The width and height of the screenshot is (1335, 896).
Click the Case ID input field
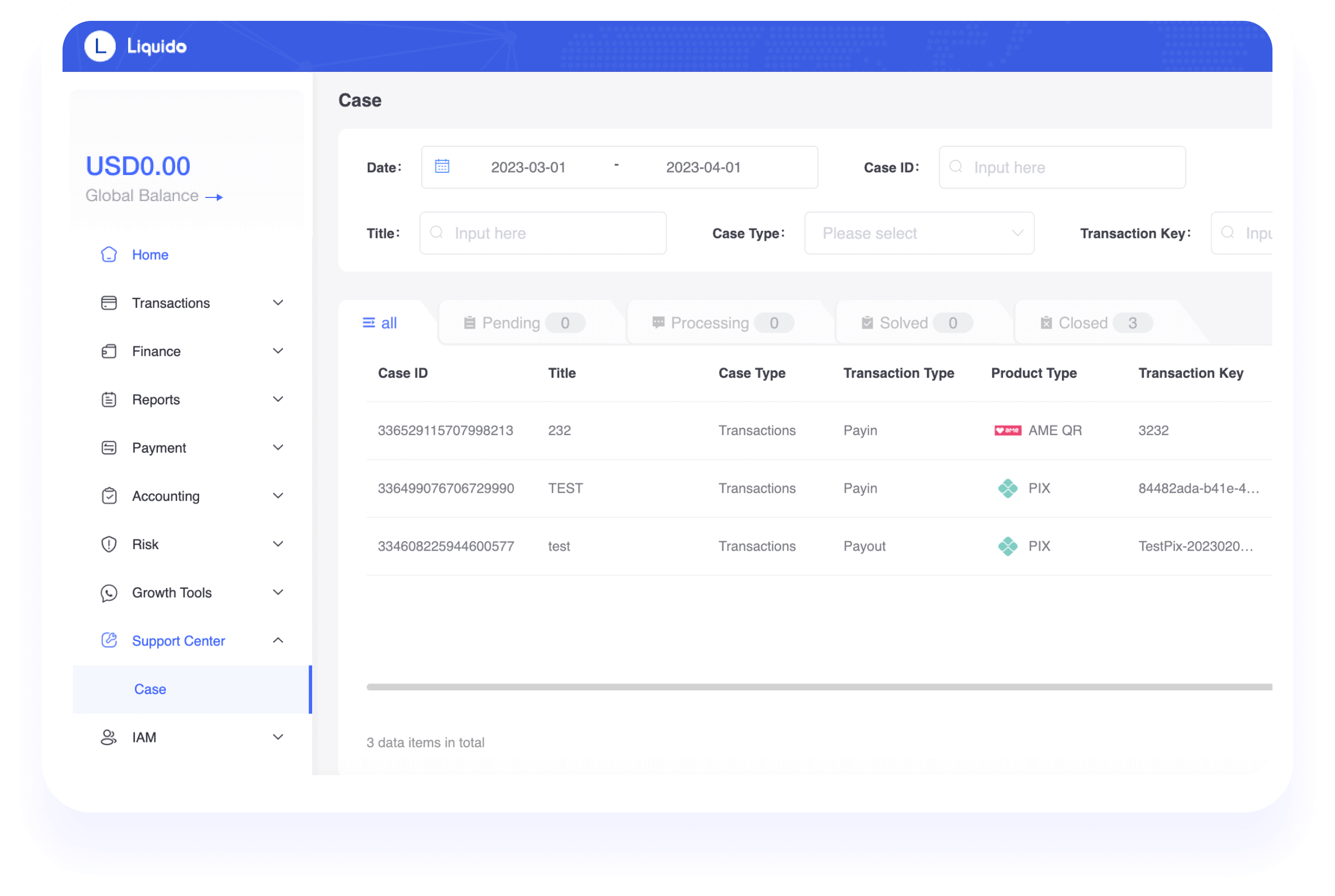[1062, 167]
